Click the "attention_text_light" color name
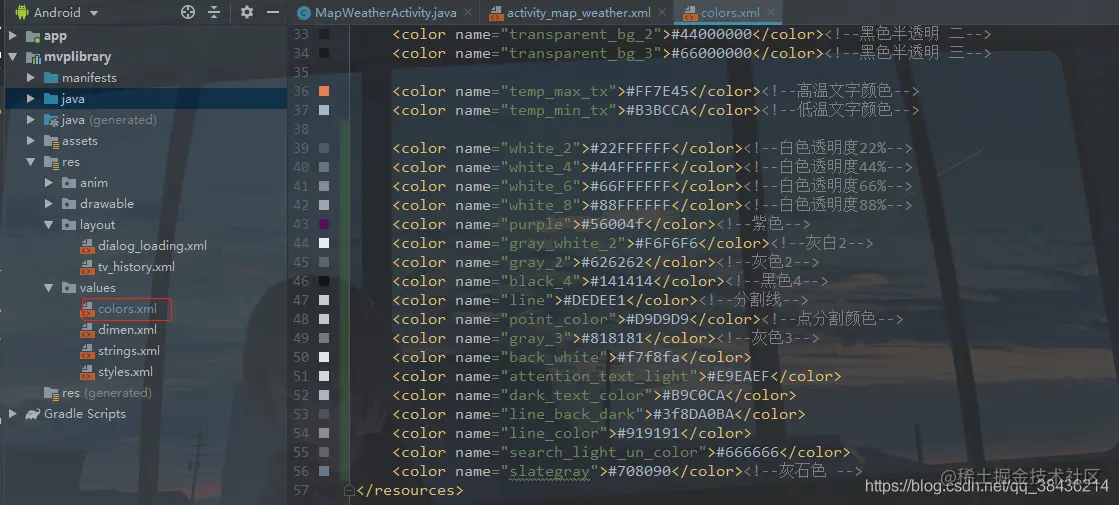The image size is (1119, 505). point(599,377)
